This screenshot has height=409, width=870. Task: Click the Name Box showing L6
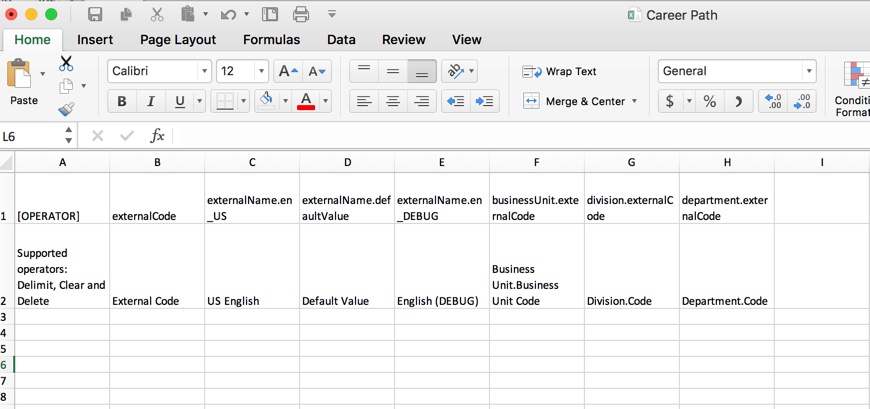[x=30, y=136]
